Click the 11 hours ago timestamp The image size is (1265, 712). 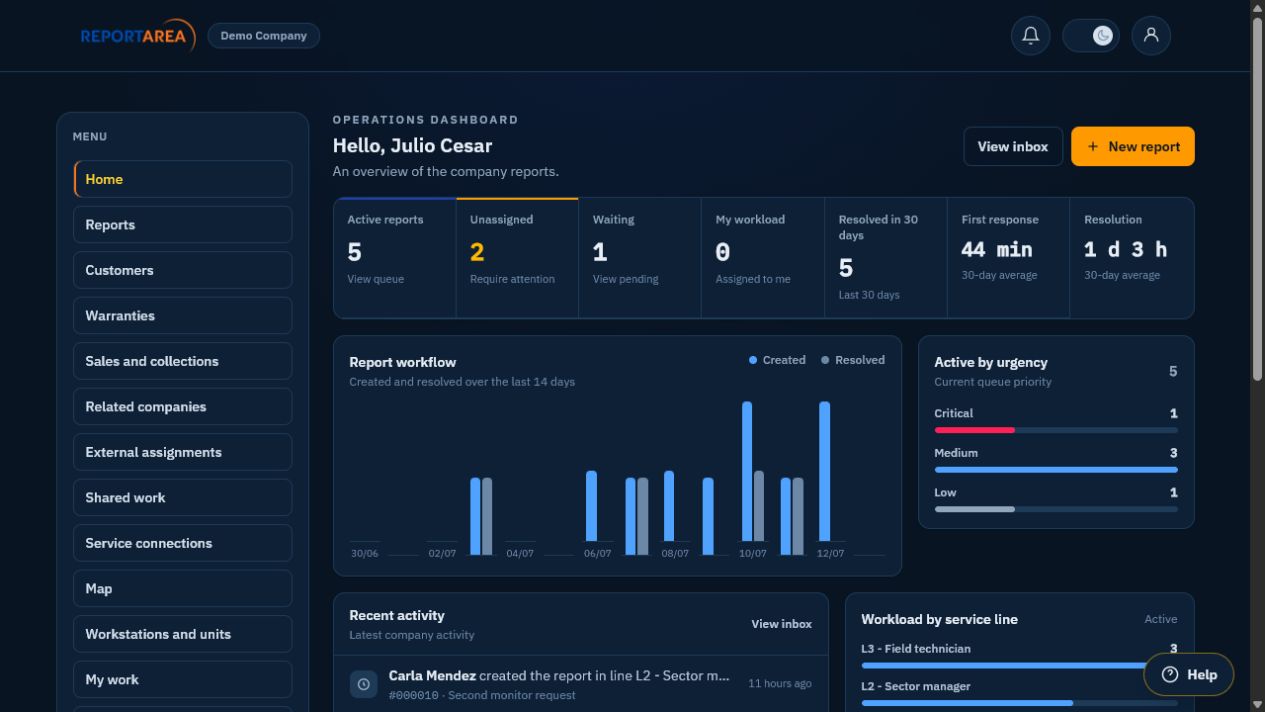(780, 684)
